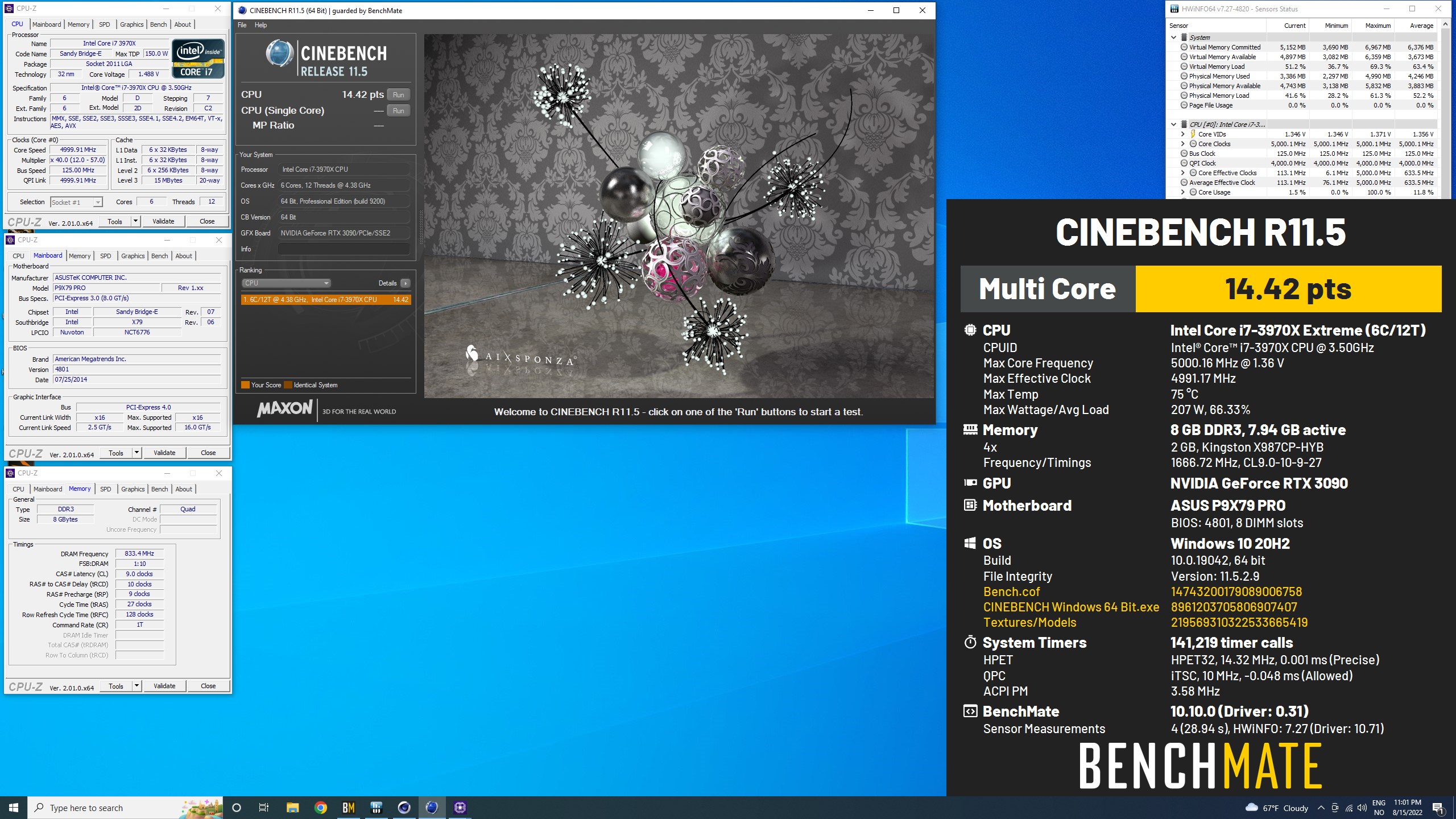1456x819 pixels.
Task: Expand Core Usage sensor row
Action: click(x=1183, y=192)
